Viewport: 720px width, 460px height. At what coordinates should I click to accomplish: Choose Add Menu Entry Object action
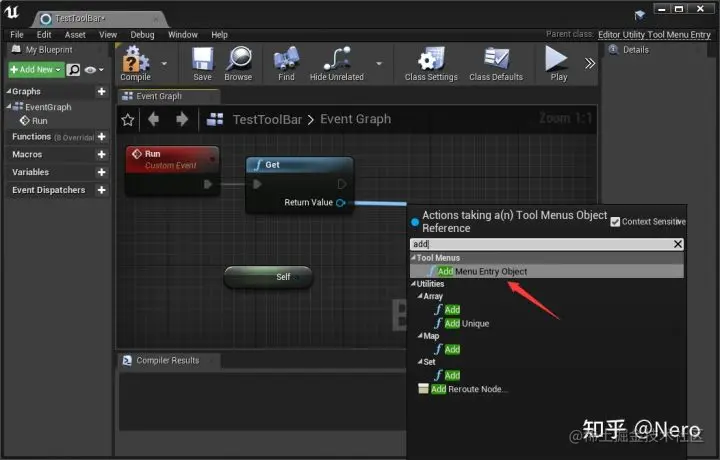[x=546, y=271]
